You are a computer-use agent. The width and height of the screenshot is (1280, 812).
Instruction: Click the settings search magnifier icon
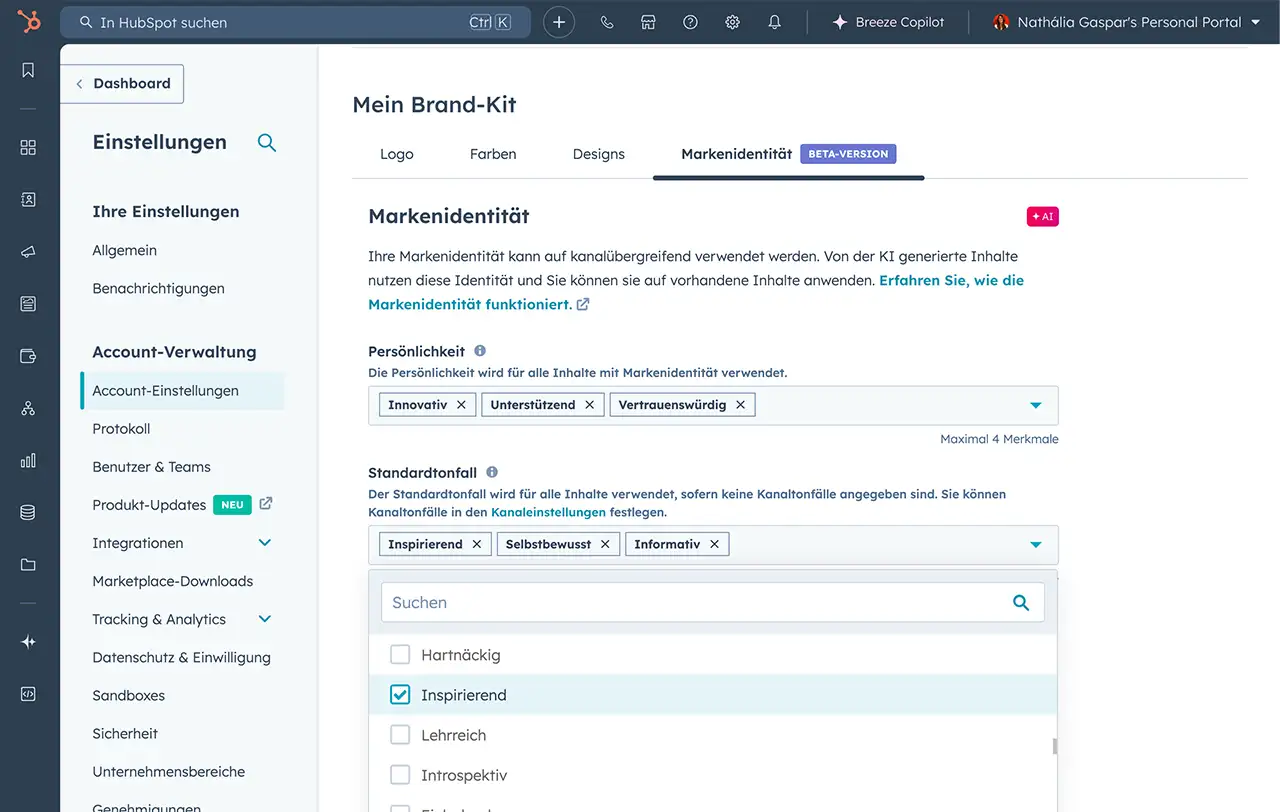(267, 142)
